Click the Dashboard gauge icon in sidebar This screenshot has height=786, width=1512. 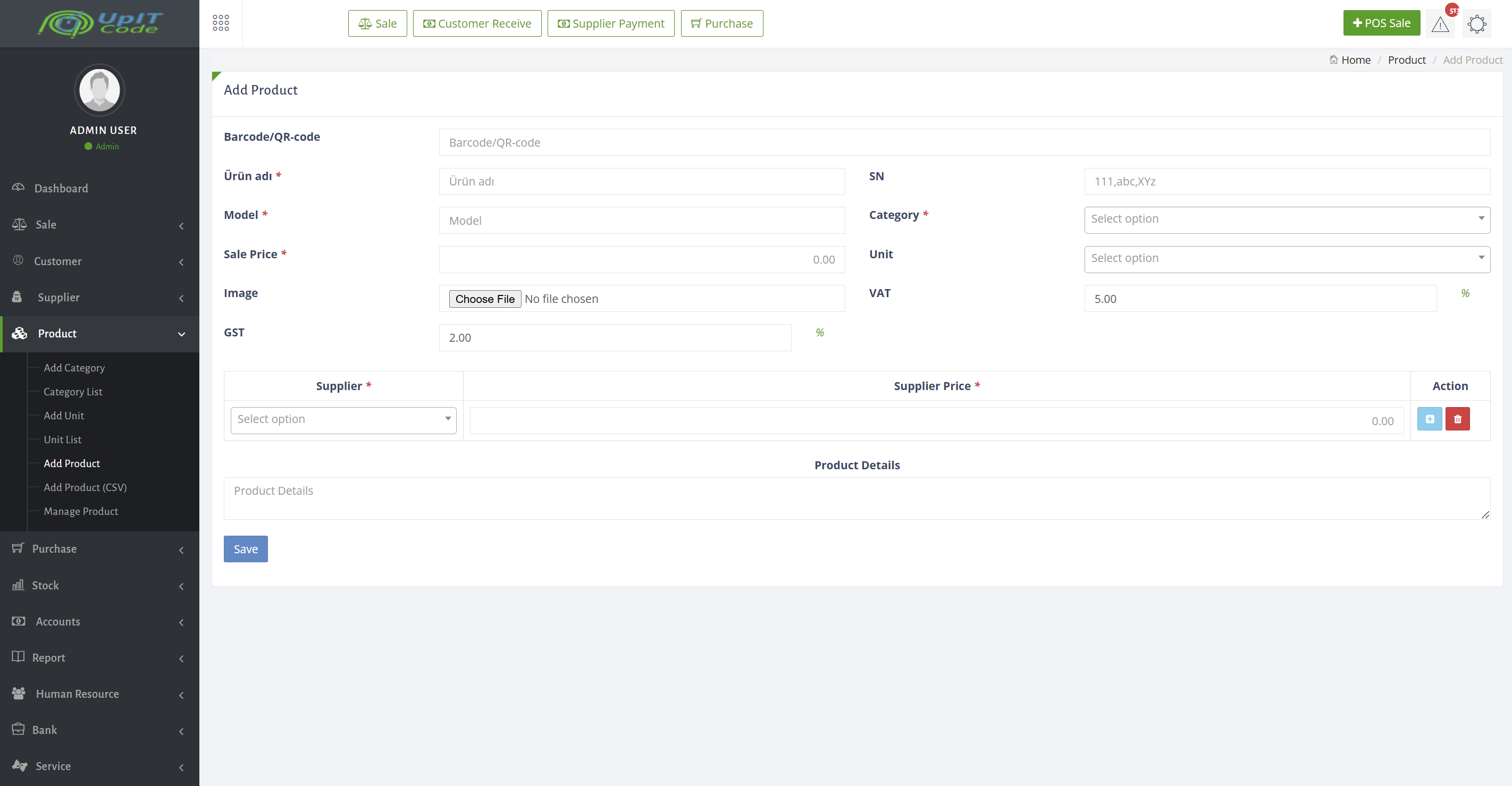[18, 188]
